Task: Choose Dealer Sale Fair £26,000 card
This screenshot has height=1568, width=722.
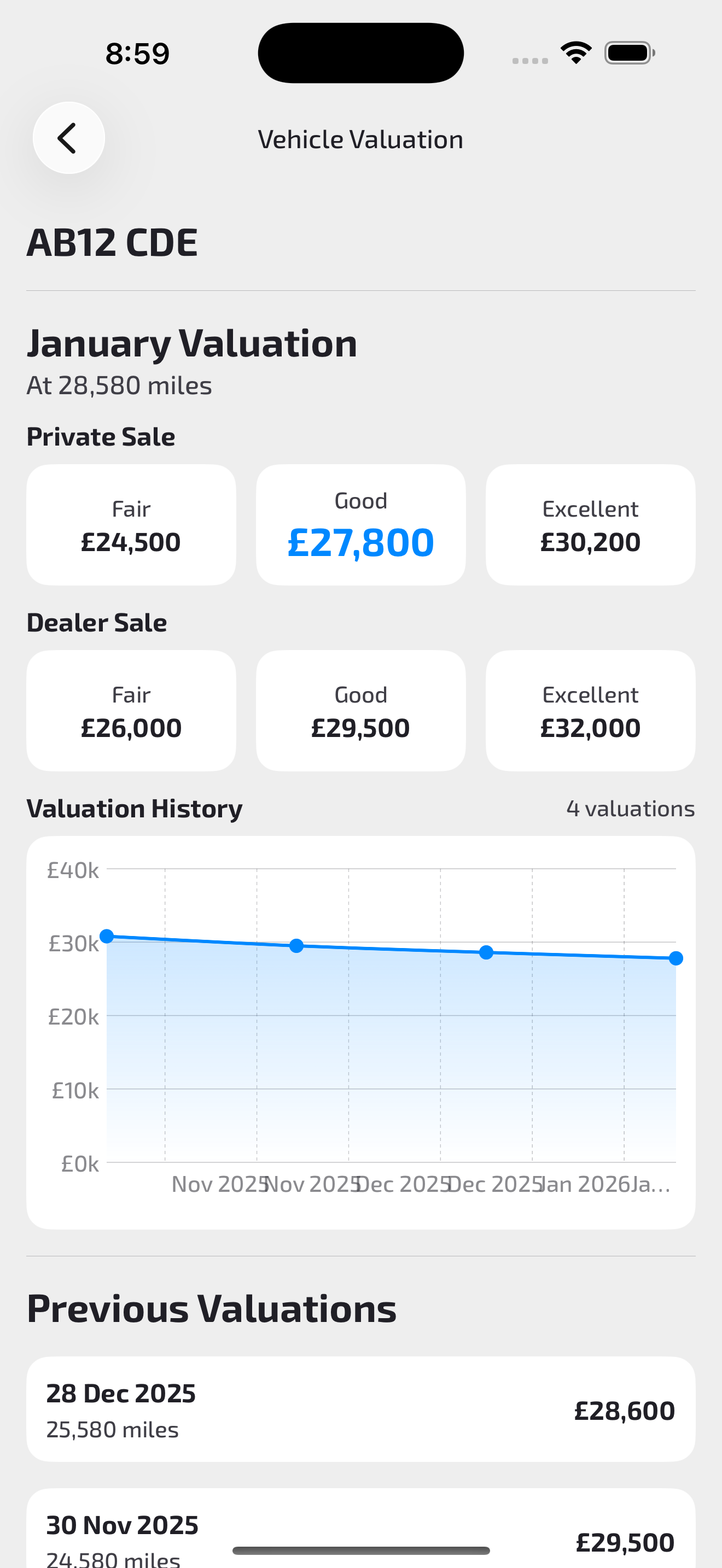Action: [131, 710]
